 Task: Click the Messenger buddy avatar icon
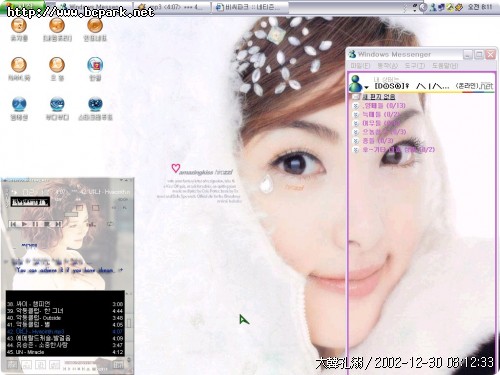(355, 83)
